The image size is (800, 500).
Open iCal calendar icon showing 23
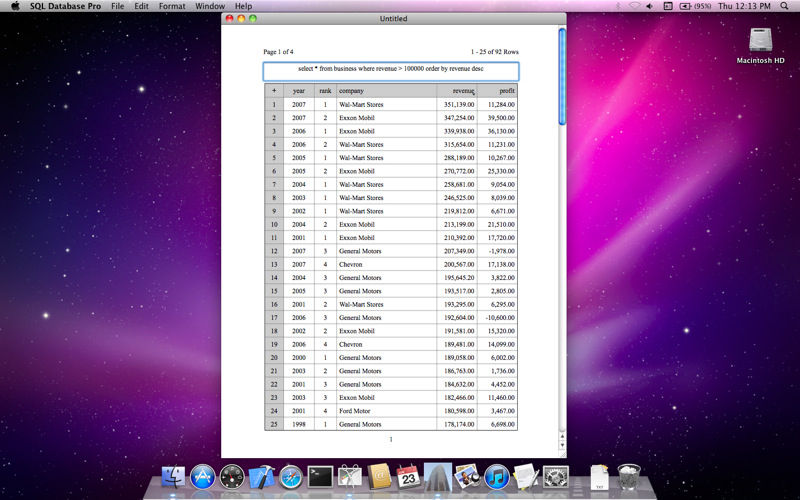tap(408, 478)
